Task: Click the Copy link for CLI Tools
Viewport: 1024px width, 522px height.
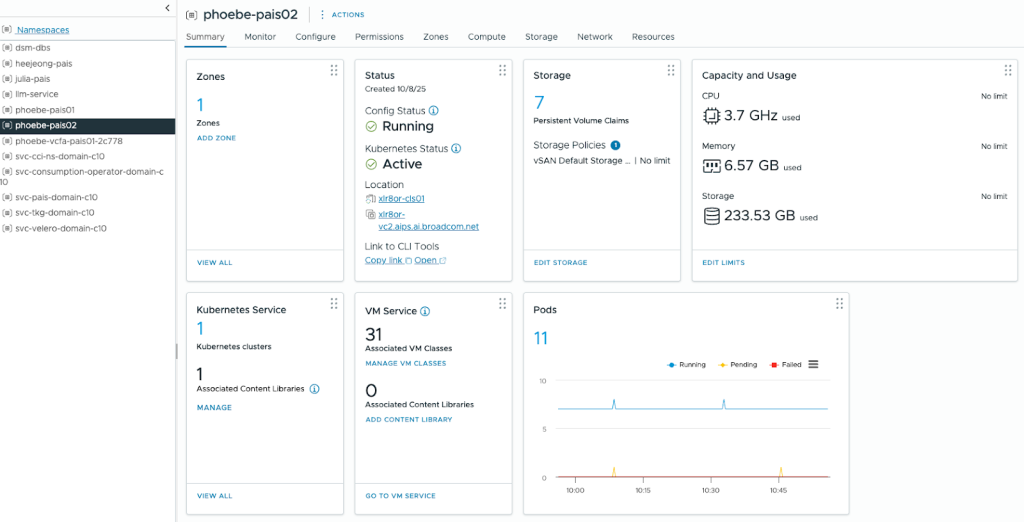Action: (382, 260)
